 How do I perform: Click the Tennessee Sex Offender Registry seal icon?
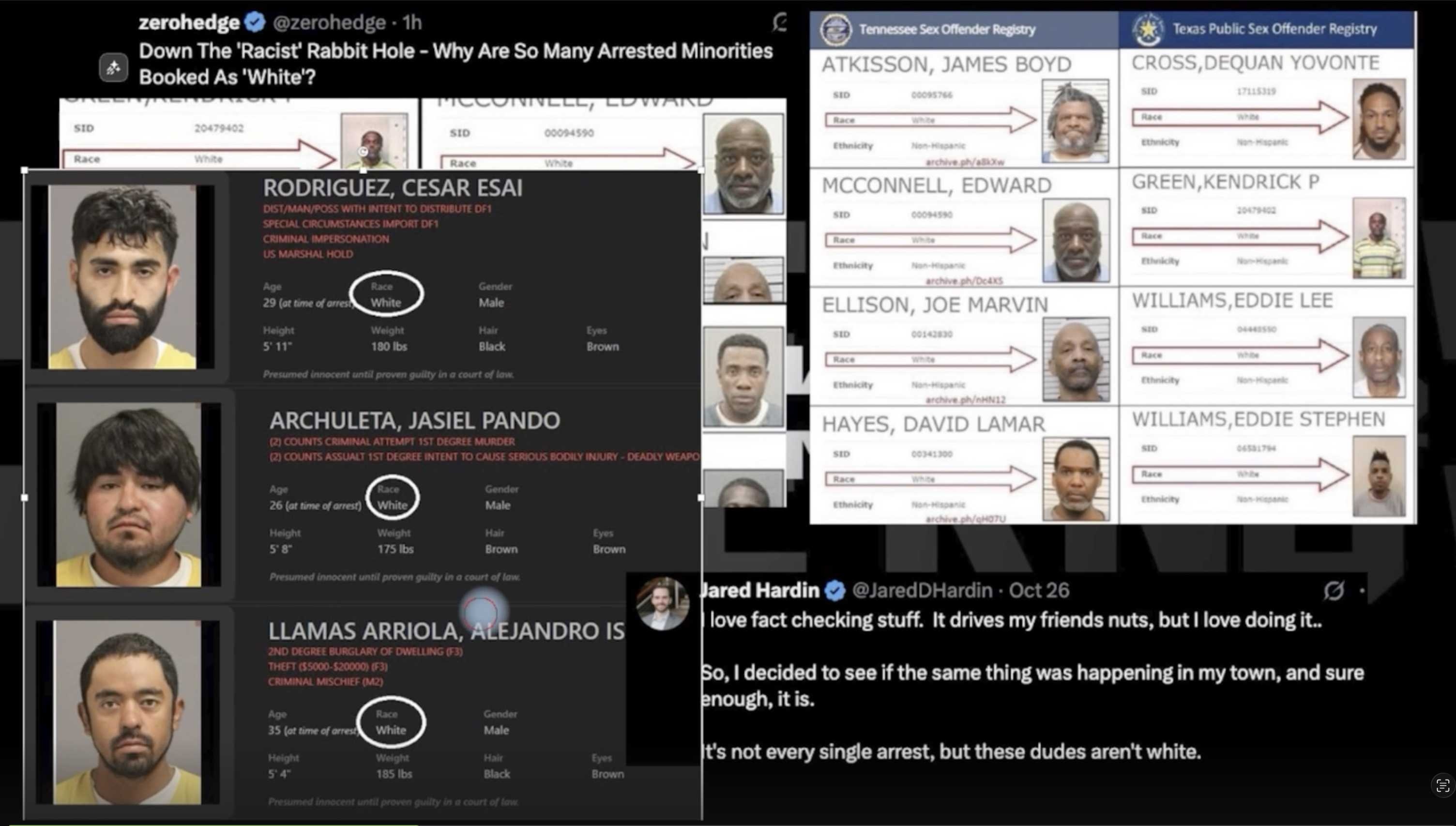point(836,30)
